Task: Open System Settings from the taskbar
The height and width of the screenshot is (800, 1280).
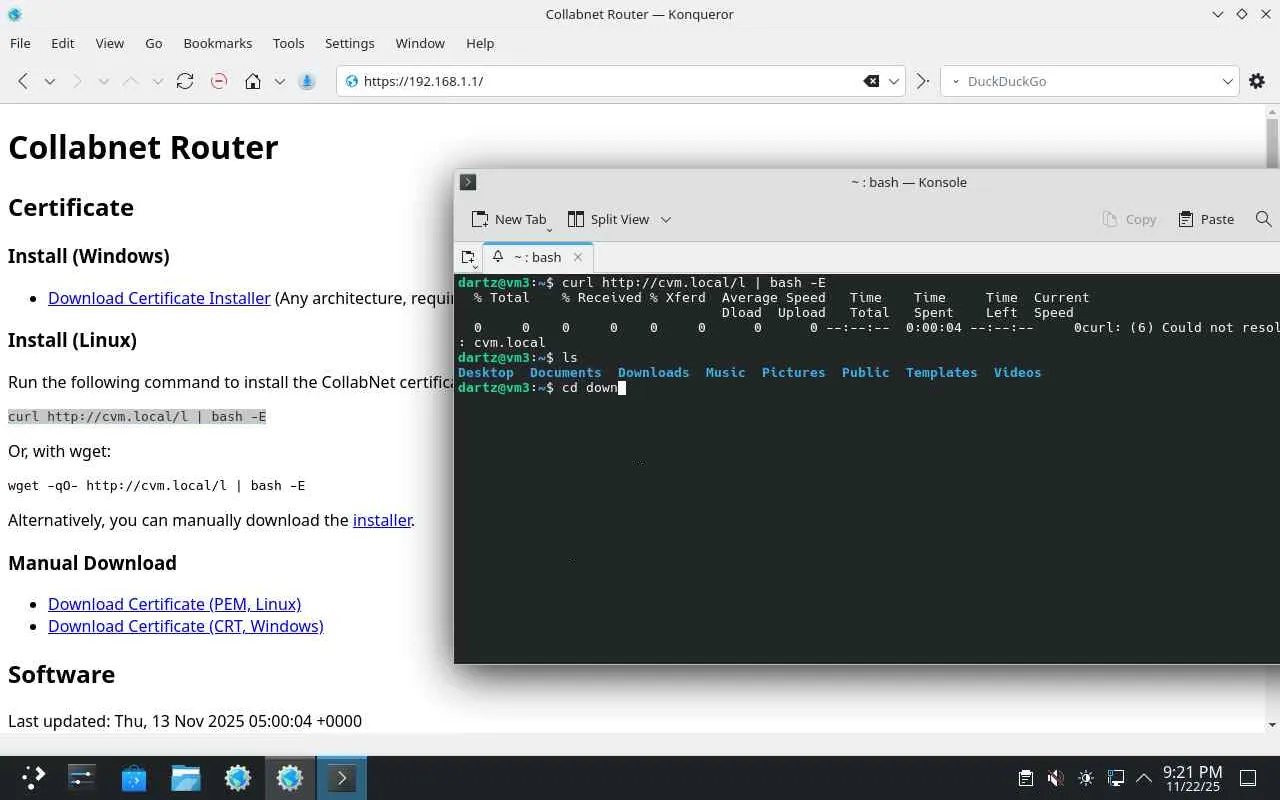Action: [81, 777]
